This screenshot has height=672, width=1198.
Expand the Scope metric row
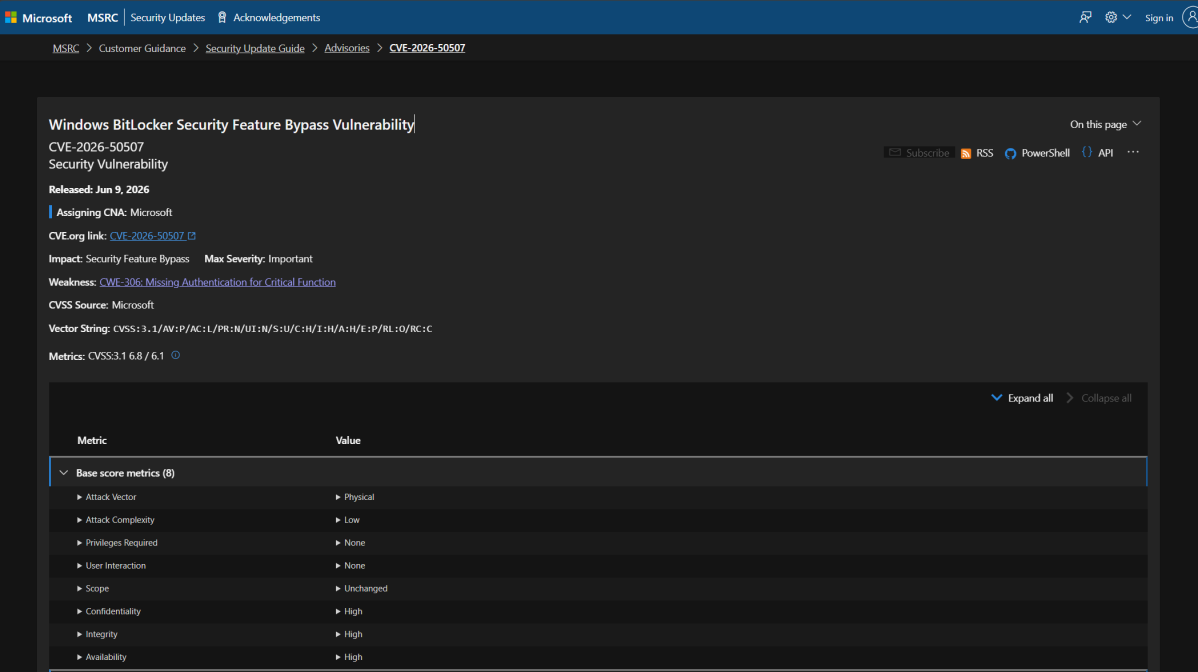point(79,589)
